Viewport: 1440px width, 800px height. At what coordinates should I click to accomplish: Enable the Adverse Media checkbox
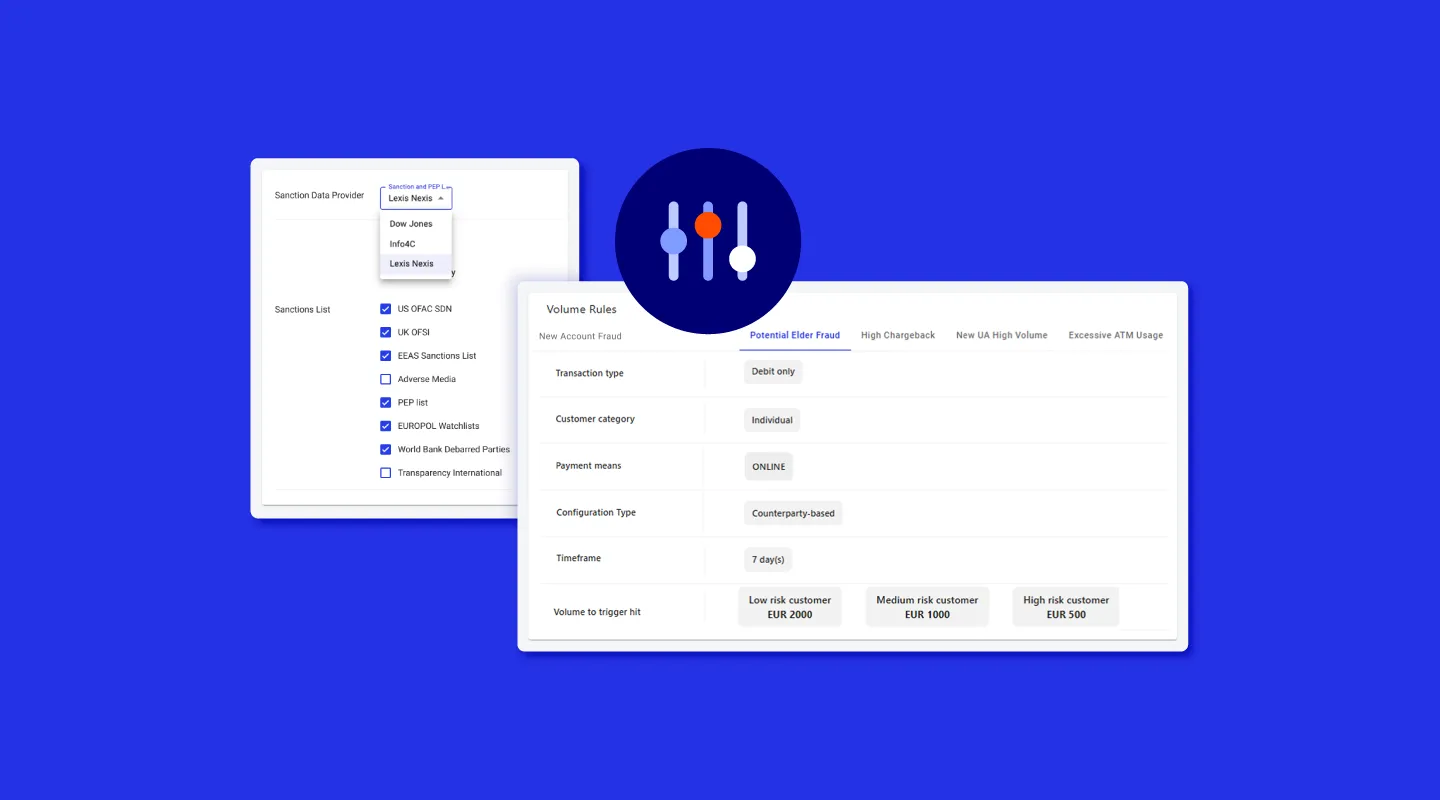(386, 379)
